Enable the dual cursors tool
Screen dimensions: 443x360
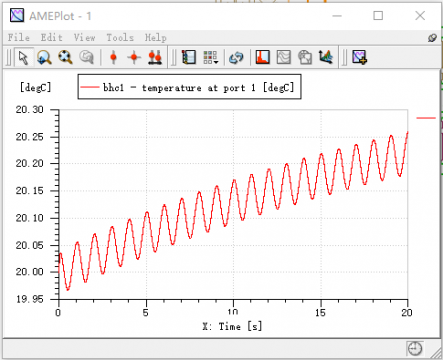click(x=155, y=58)
